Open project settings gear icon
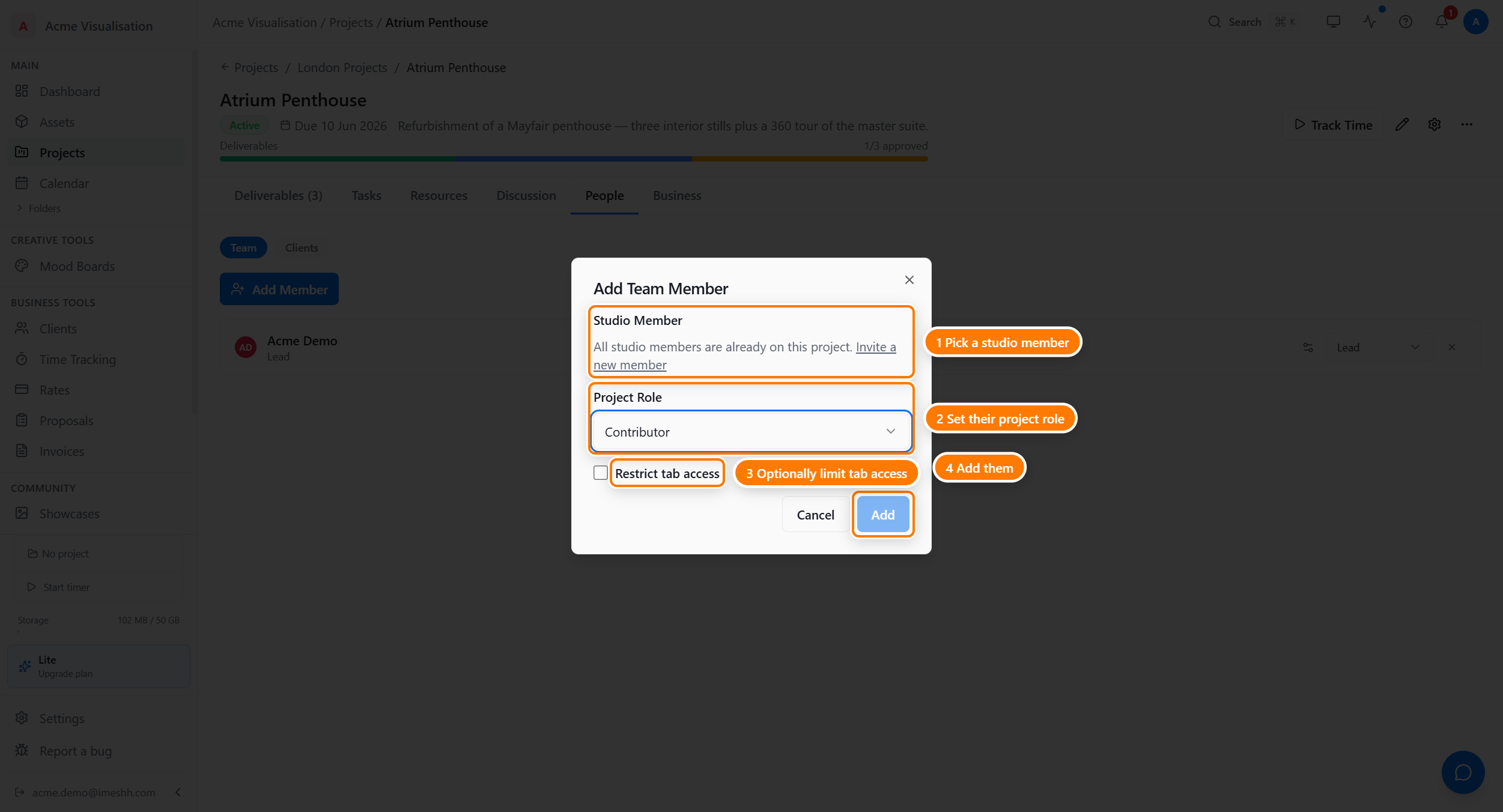Image resolution: width=1503 pixels, height=812 pixels. pyautogui.click(x=1435, y=124)
